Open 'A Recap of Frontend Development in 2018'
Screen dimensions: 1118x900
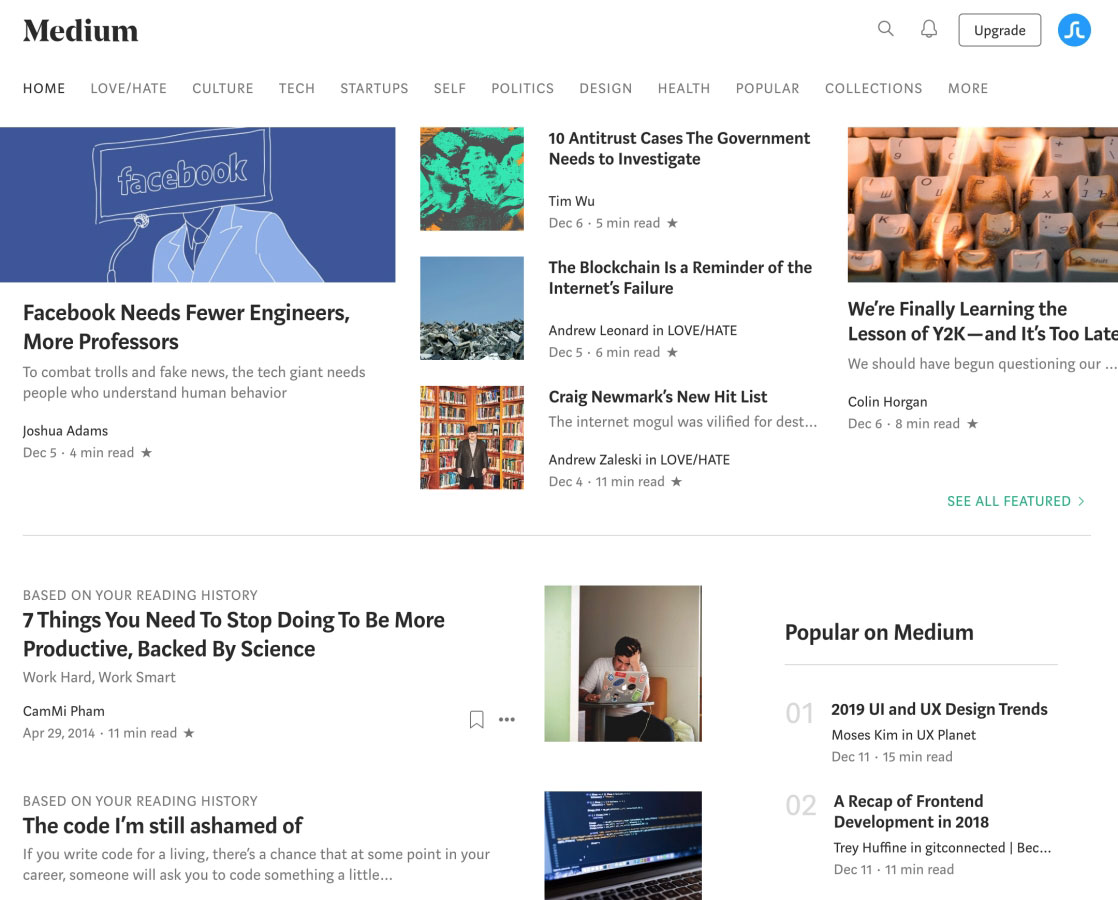[911, 812]
